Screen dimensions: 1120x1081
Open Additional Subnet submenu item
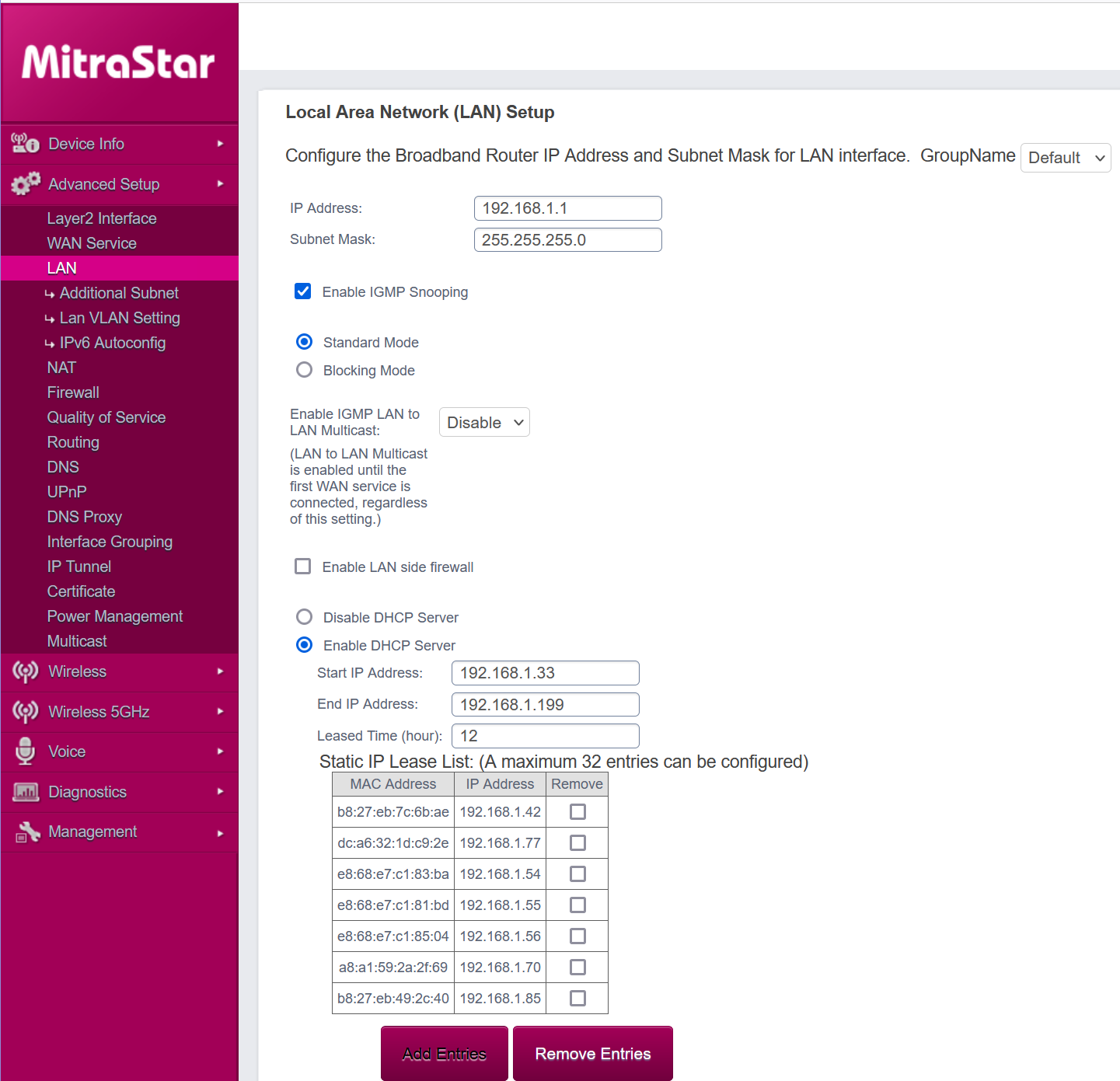[119, 293]
